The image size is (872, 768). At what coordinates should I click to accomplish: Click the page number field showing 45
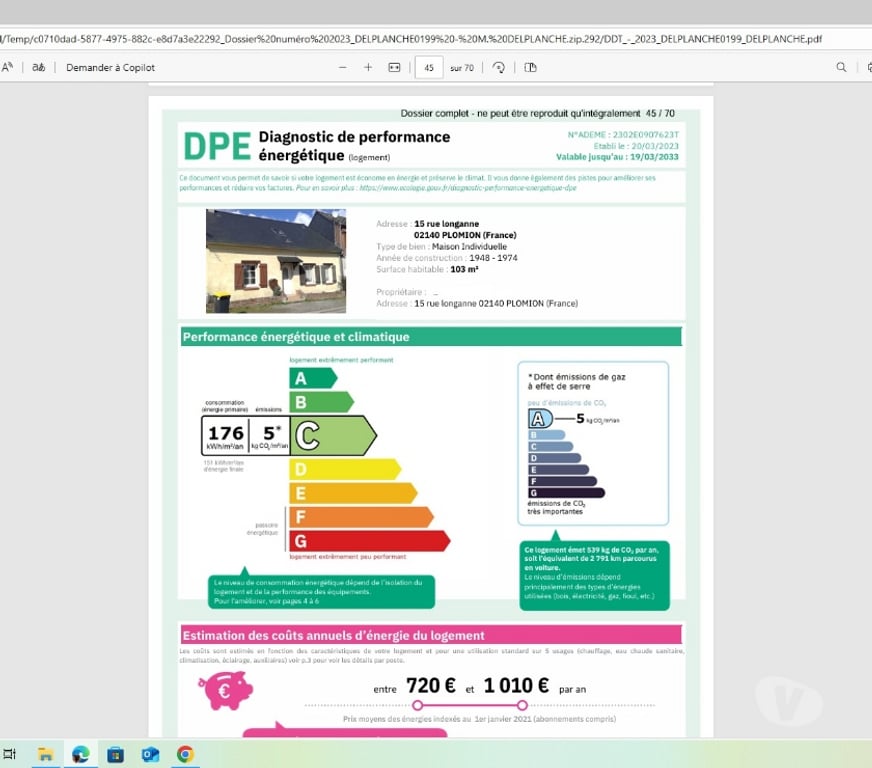[429, 68]
